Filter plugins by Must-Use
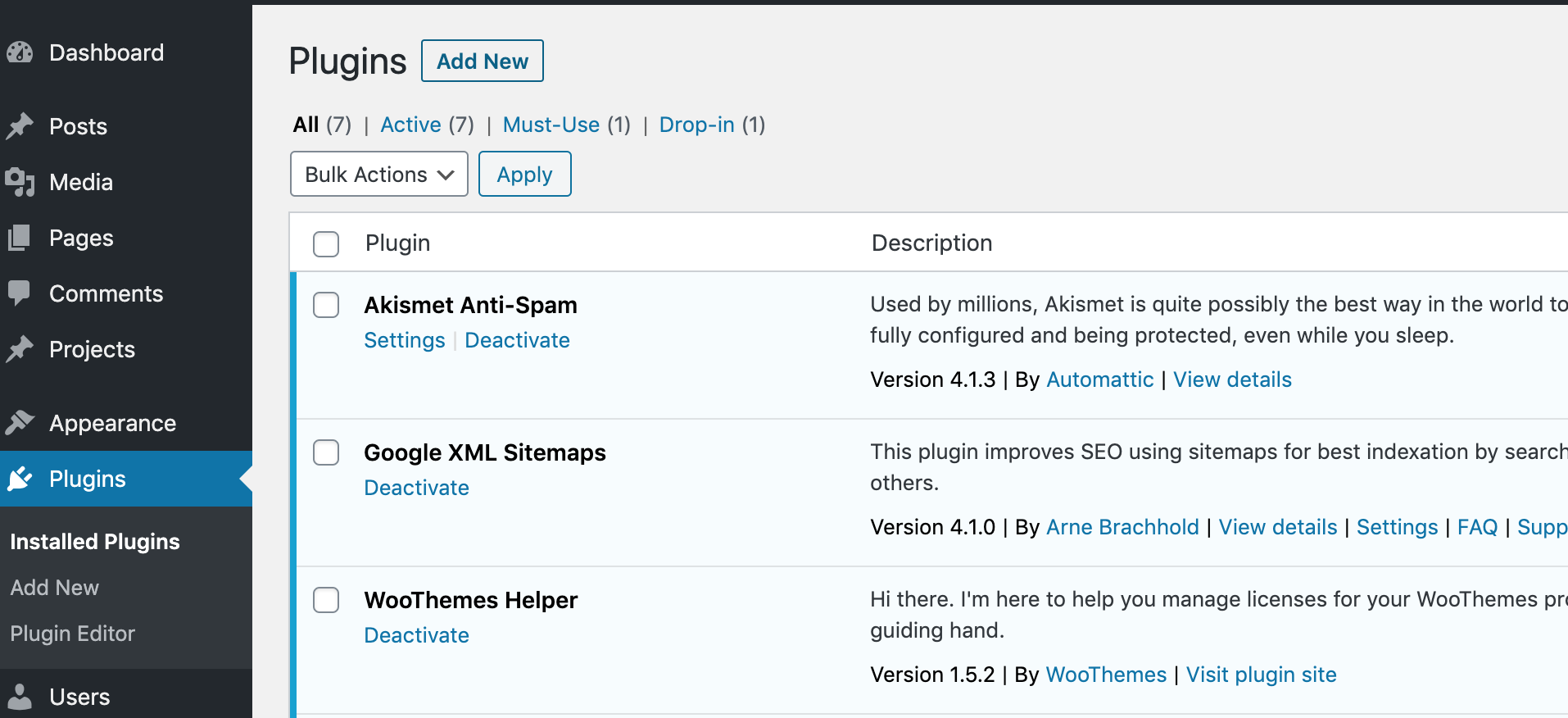The width and height of the screenshot is (1568, 718). 551,125
